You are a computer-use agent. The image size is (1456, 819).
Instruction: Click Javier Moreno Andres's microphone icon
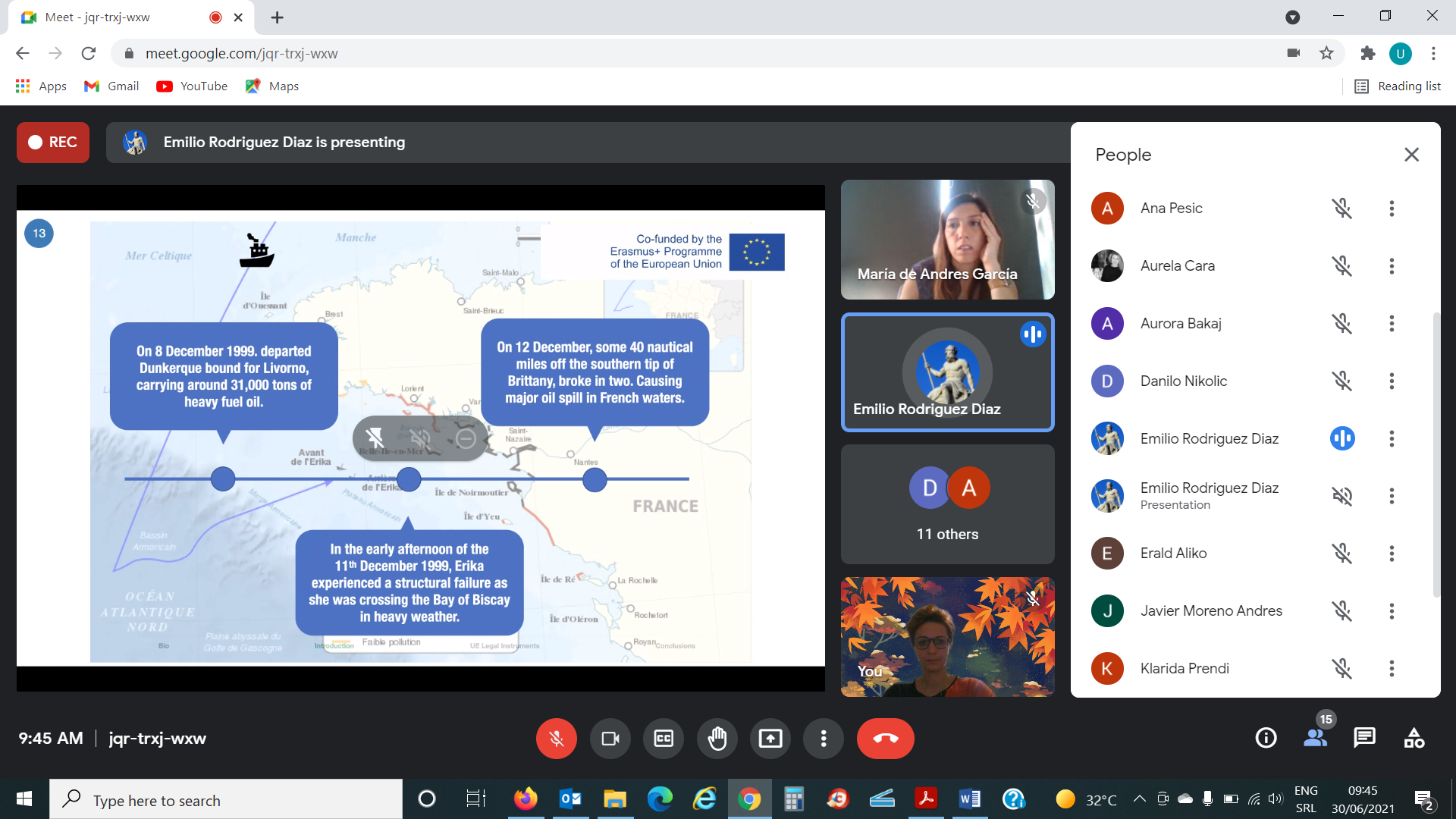coord(1342,611)
